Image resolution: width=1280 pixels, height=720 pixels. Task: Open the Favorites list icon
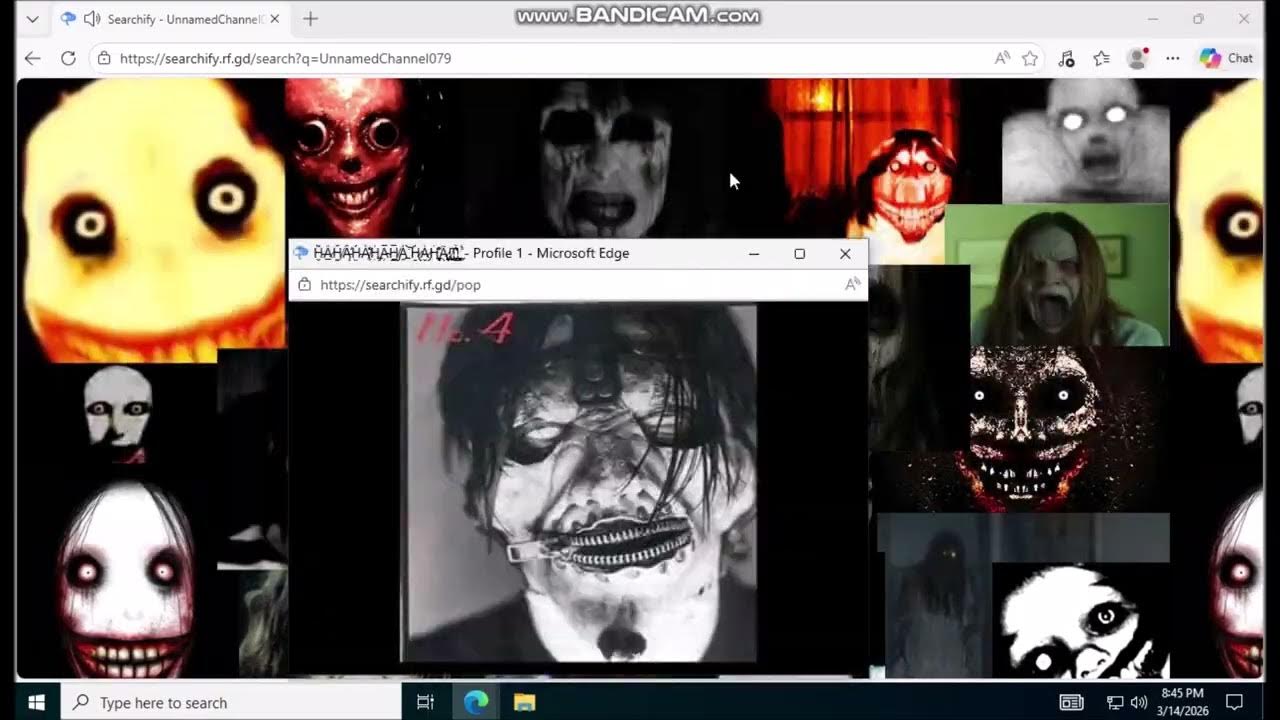pyautogui.click(x=1101, y=58)
